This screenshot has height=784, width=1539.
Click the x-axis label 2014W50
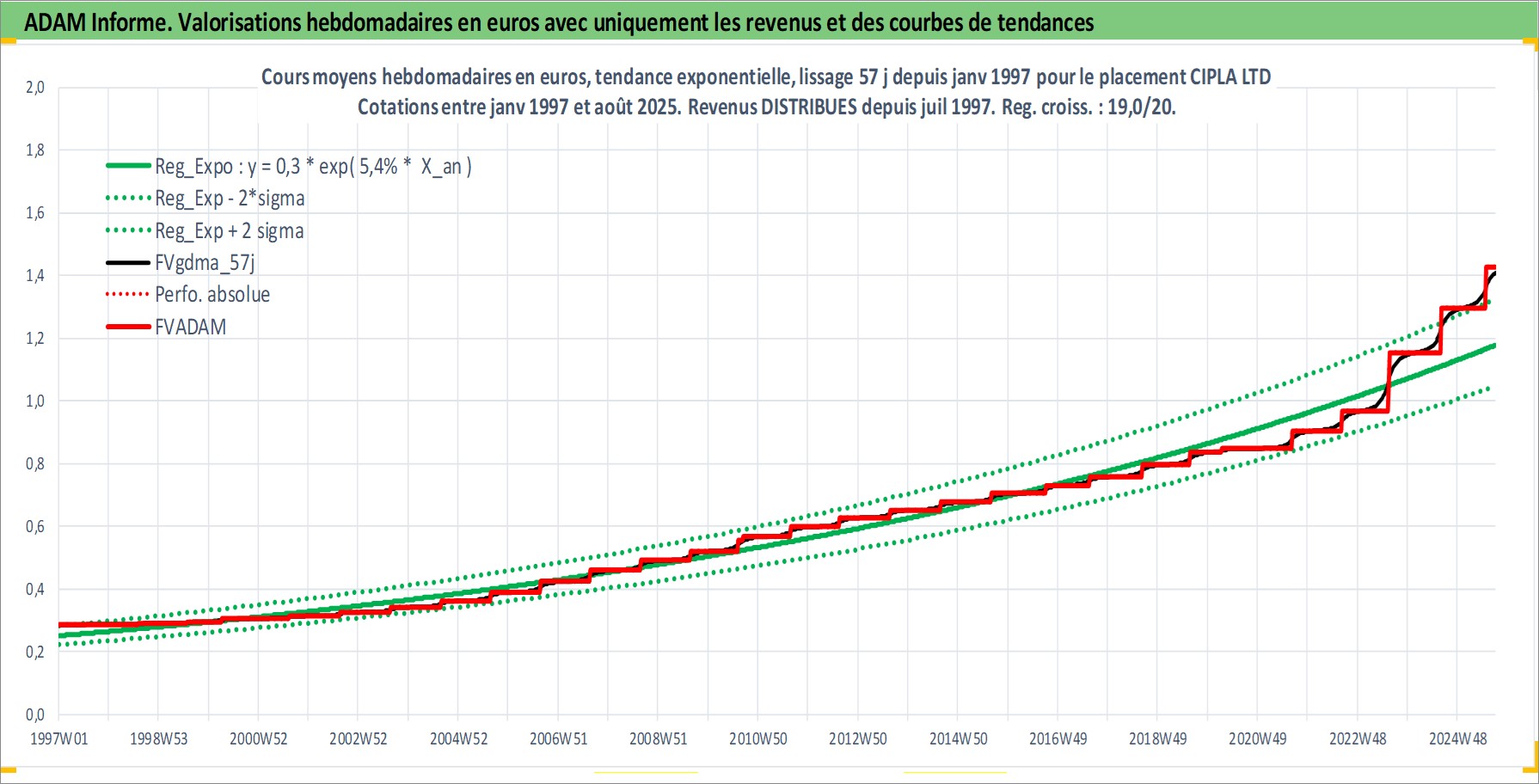click(x=959, y=739)
